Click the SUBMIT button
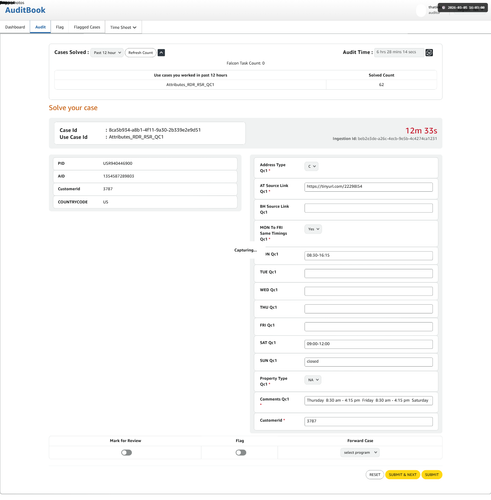The width and height of the screenshot is (491, 500). (432, 475)
